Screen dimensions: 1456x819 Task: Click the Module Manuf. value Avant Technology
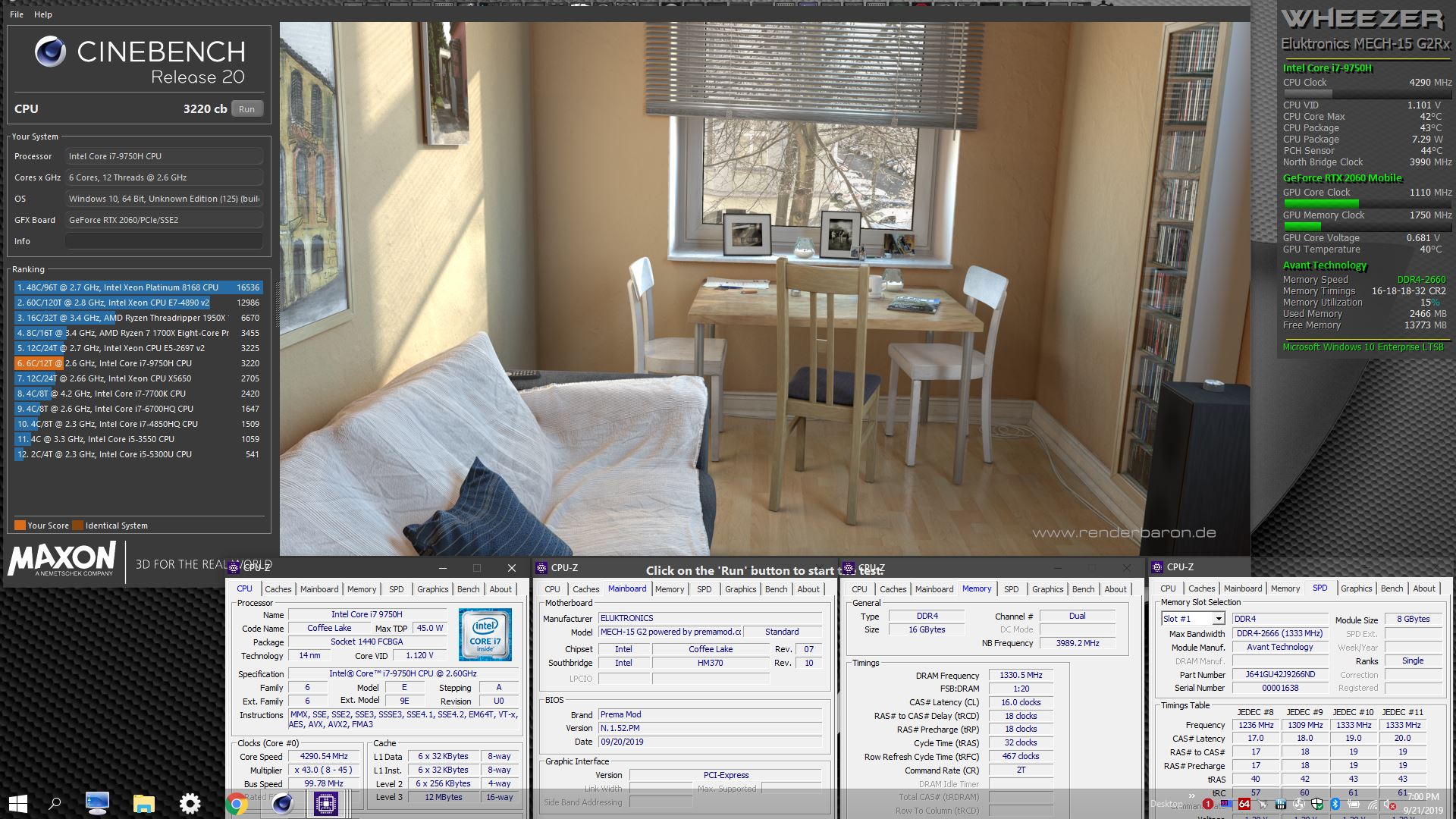click(1280, 647)
